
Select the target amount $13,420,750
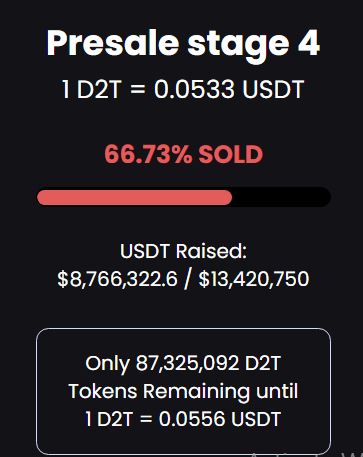pos(254,279)
